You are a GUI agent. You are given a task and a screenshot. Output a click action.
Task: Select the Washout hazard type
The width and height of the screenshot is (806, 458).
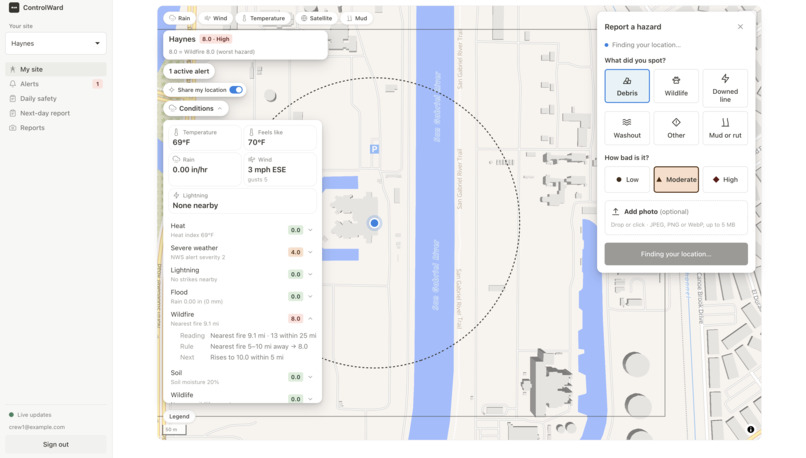click(627, 128)
